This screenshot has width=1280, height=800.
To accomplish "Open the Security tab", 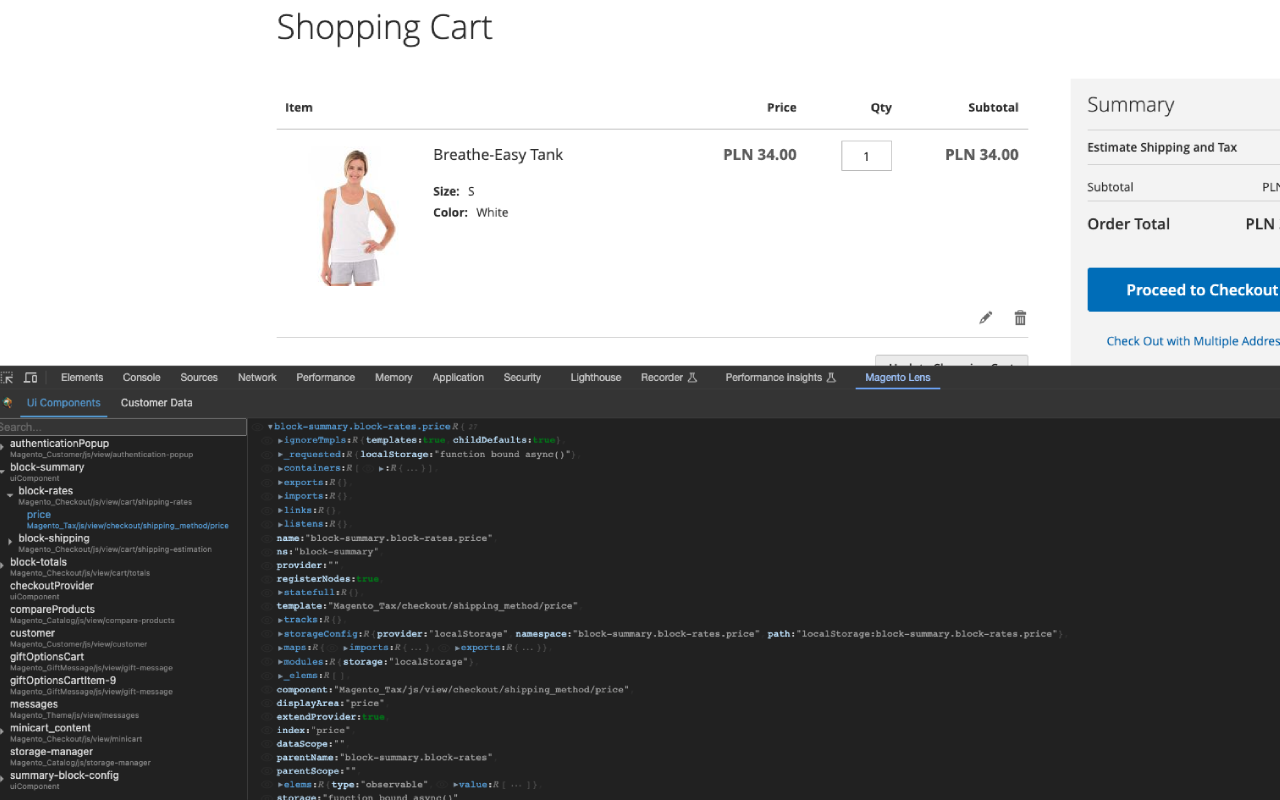I will click(522, 378).
